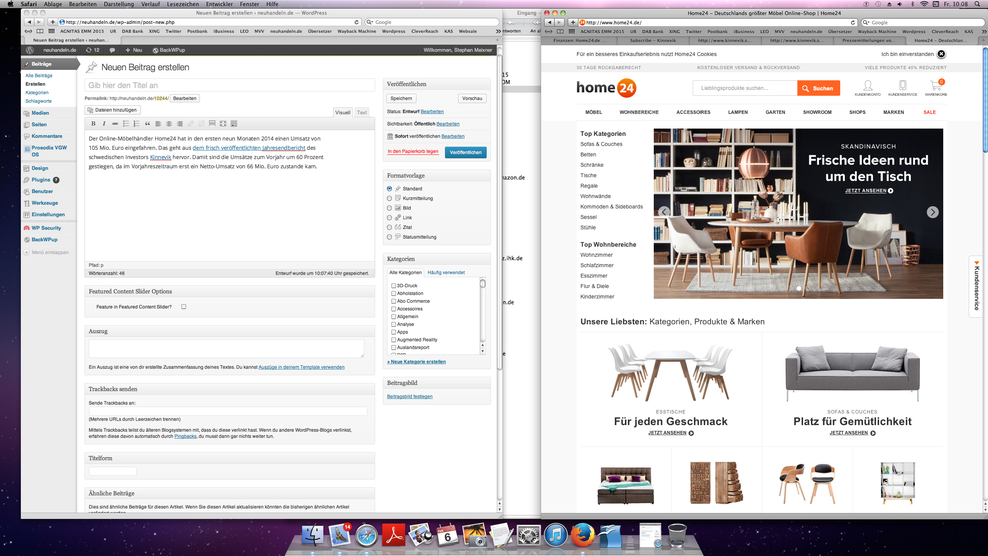Click Speichern to save the draft

(x=401, y=98)
